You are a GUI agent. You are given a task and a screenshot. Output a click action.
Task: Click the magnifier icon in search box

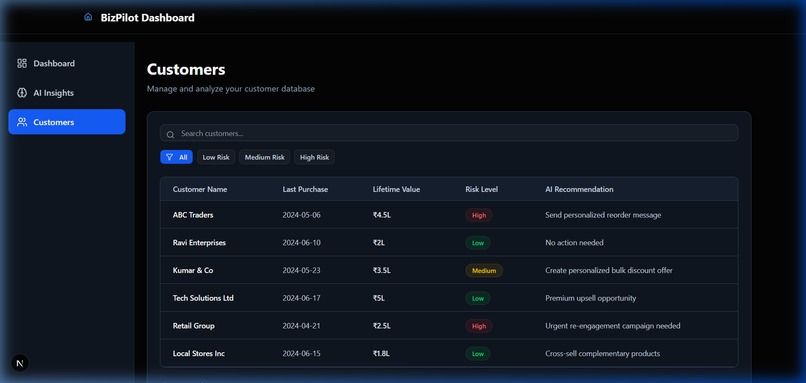(170, 135)
